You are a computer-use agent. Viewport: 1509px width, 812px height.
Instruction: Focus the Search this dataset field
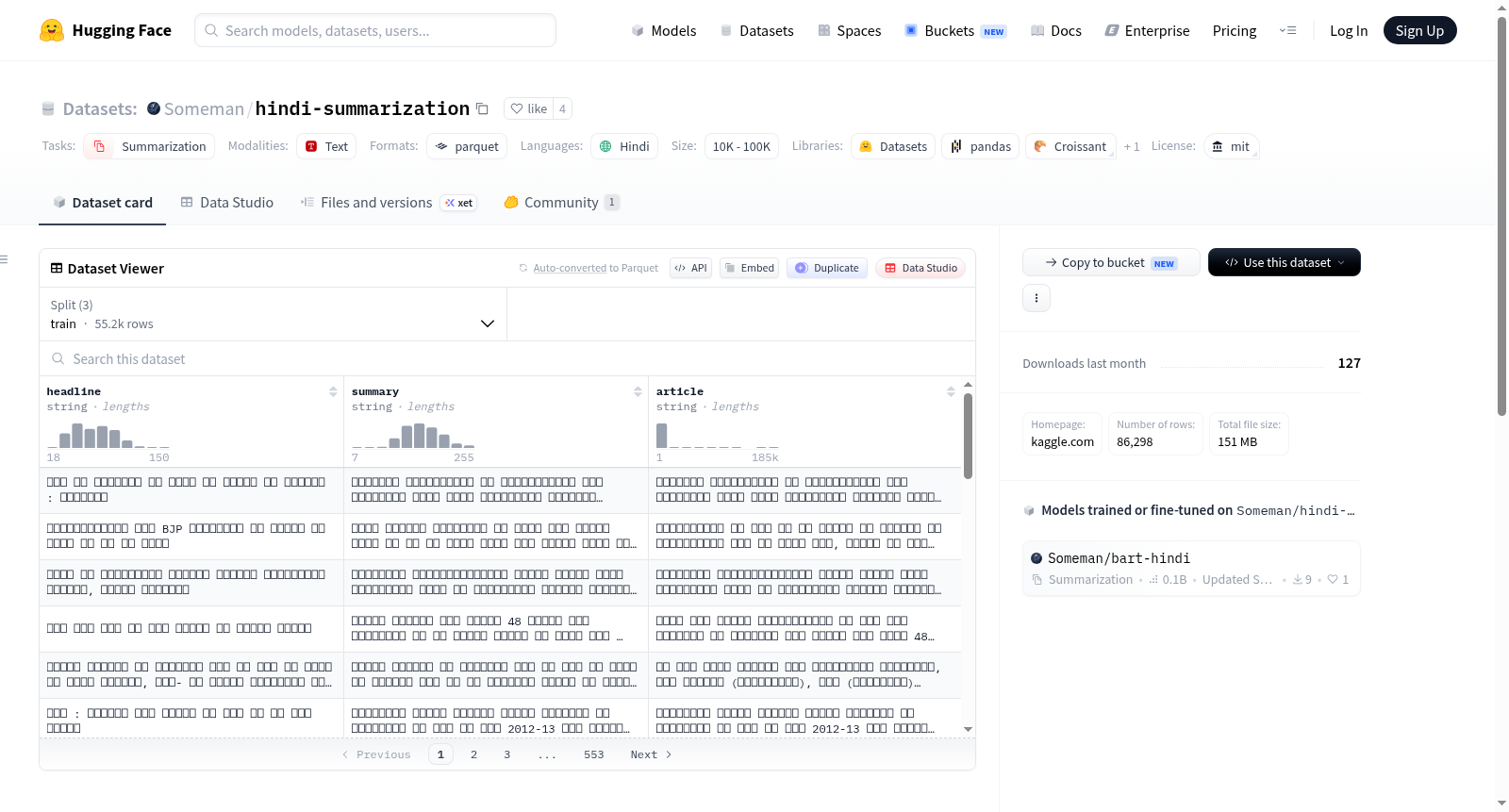tap(507, 358)
